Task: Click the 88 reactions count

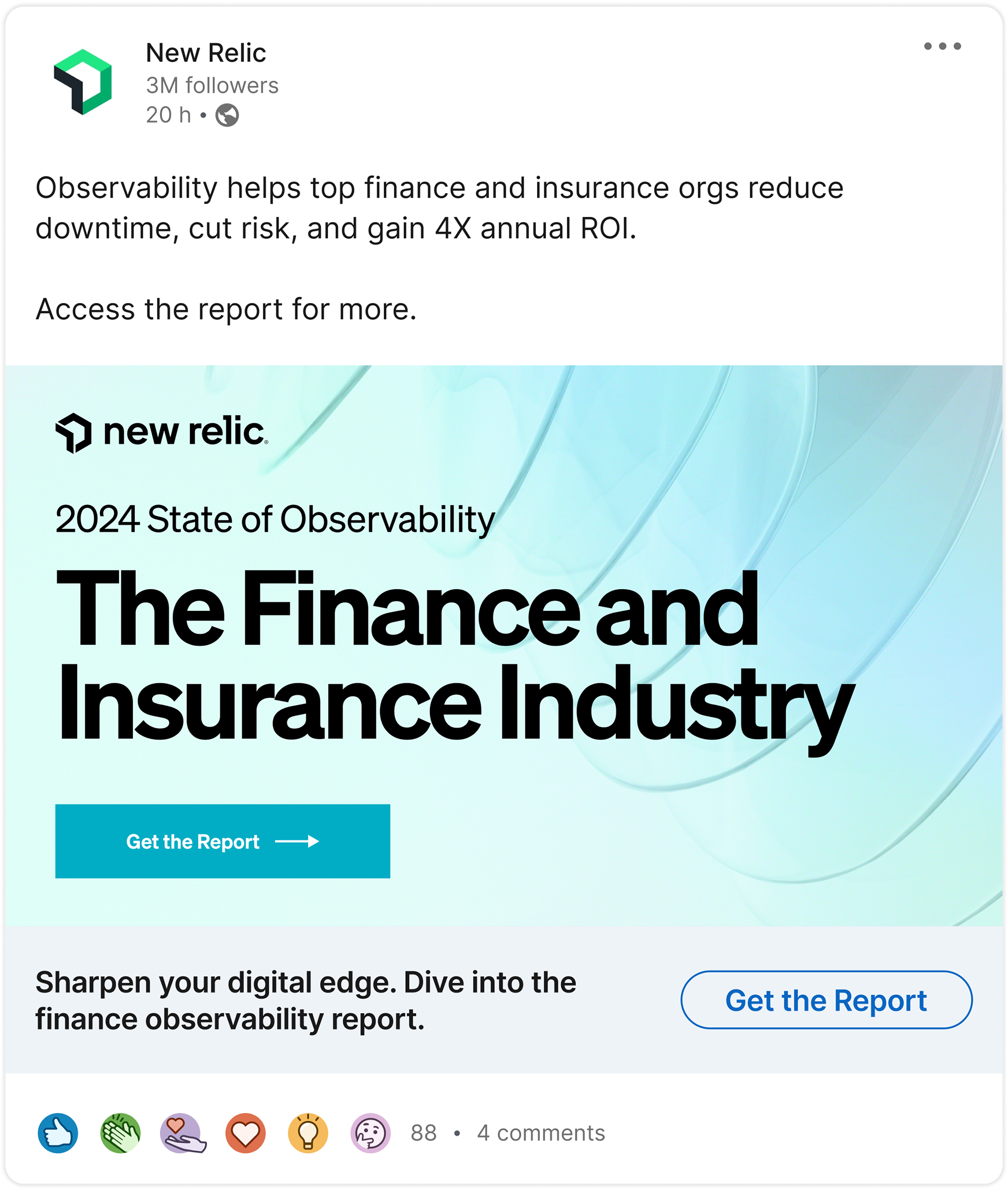Action: pyautogui.click(x=424, y=1133)
